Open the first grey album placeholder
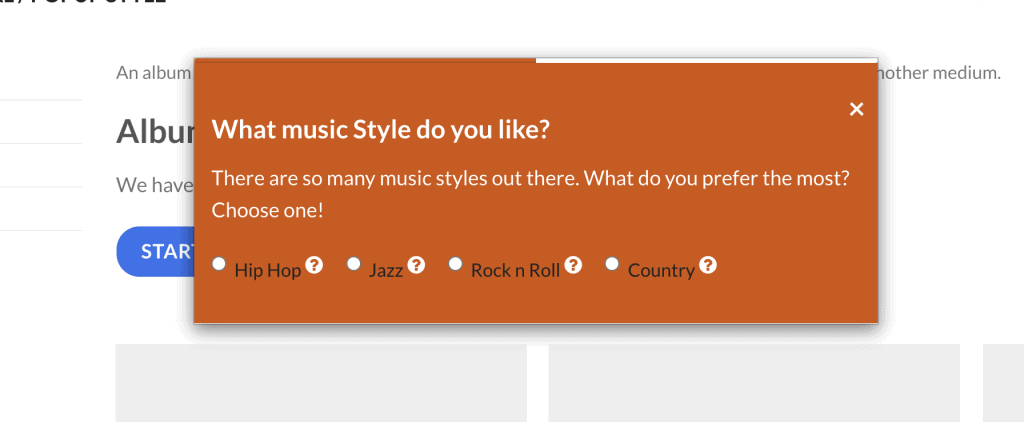The width and height of the screenshot is (1024, 422). pos(321,383)
